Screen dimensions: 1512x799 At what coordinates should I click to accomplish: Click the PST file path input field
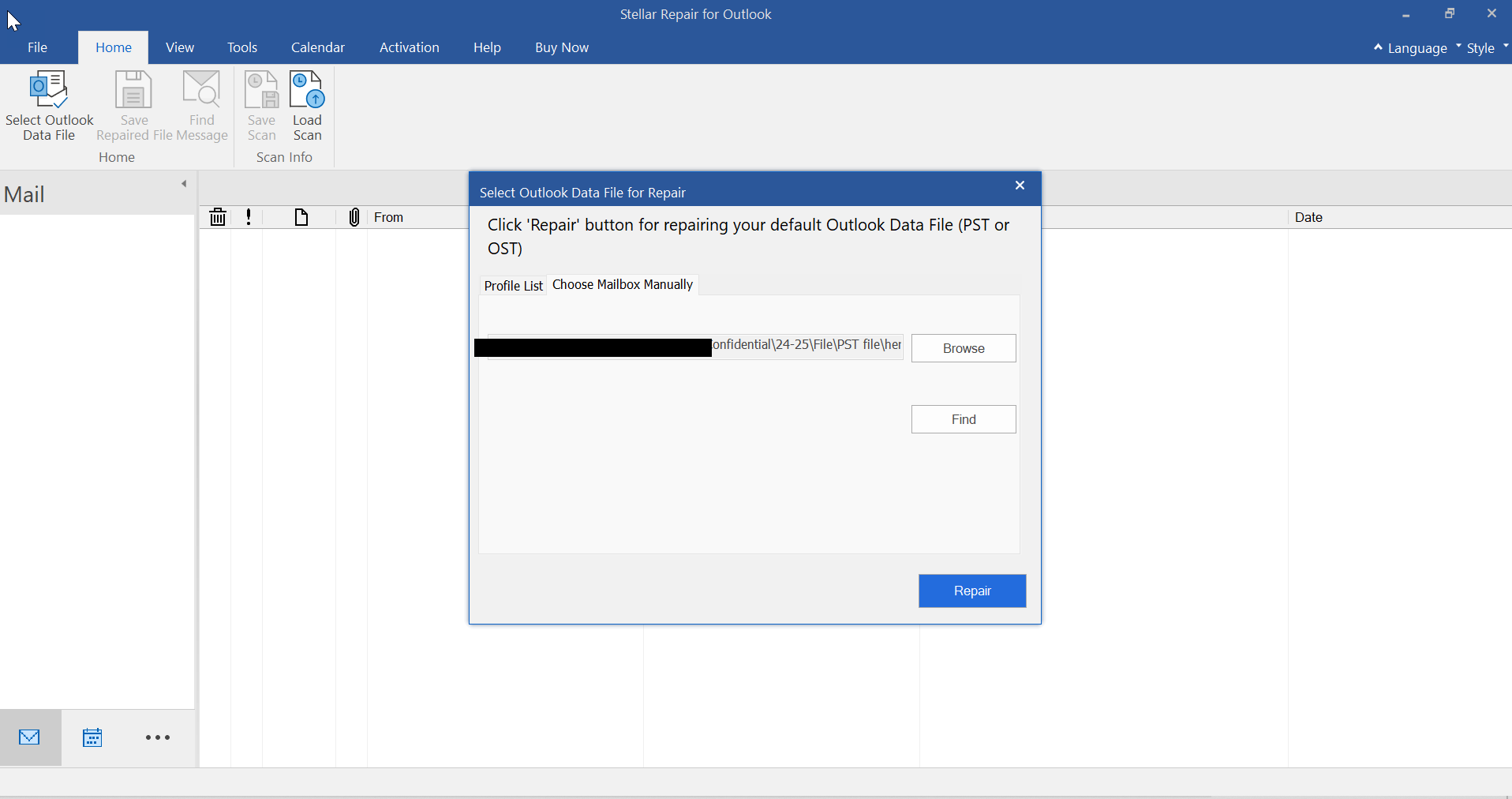695,346
